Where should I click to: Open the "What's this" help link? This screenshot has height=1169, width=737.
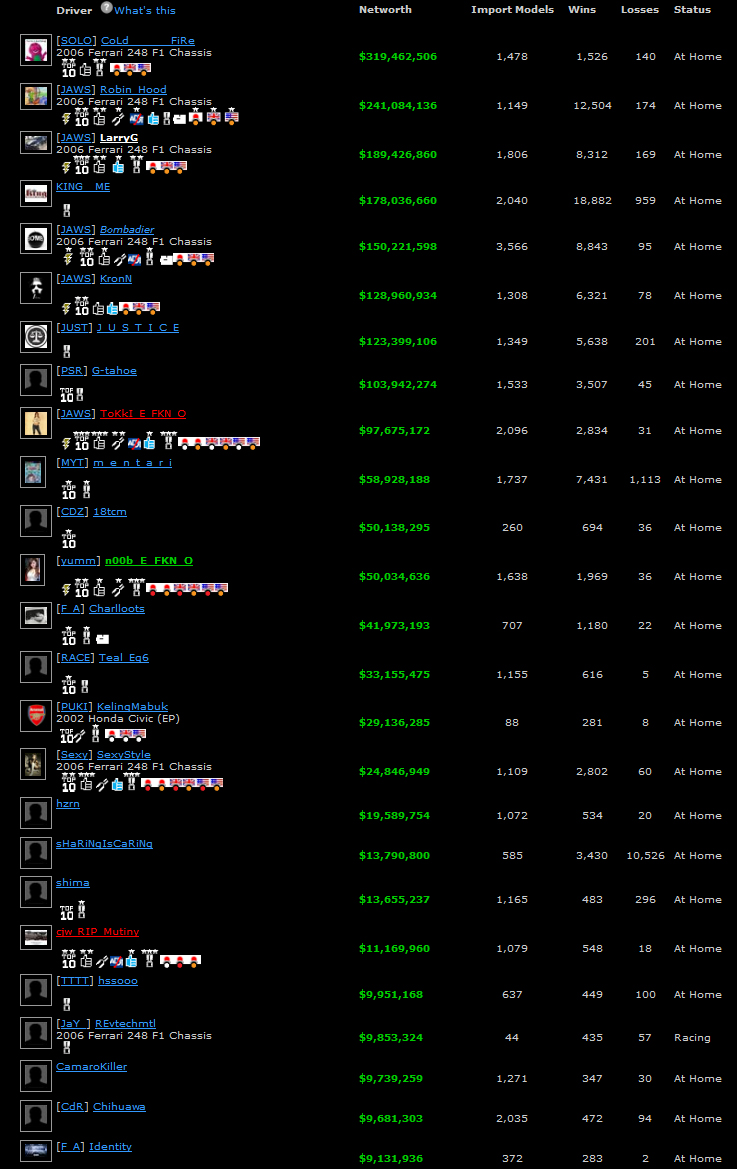[x=145, y=10]
